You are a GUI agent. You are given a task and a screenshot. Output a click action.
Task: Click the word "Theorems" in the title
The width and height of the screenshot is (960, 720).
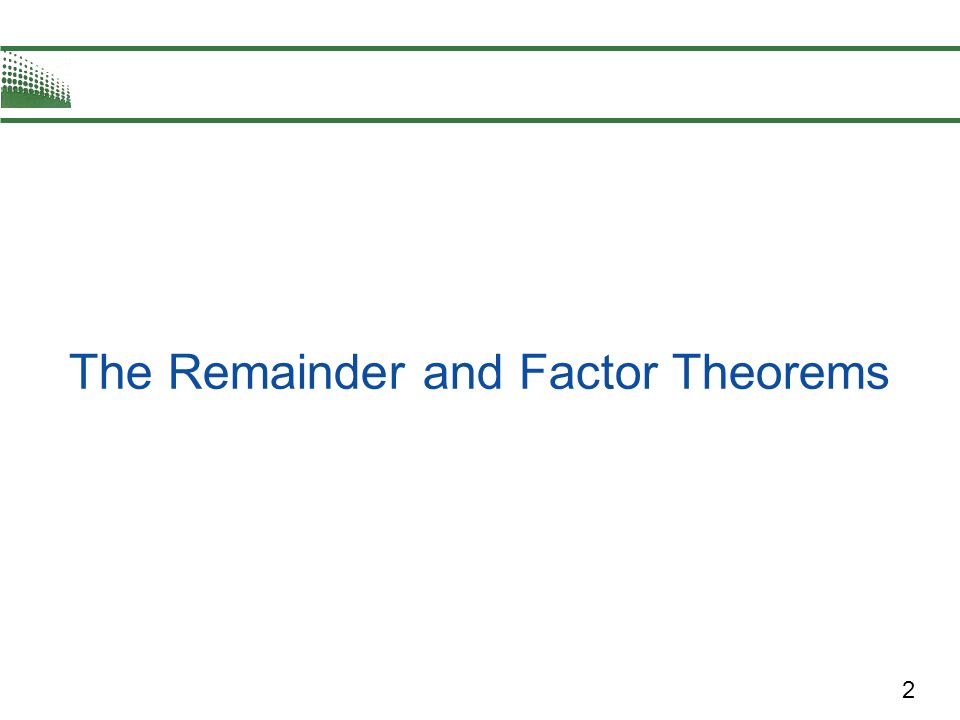click(x=781, y=372)
